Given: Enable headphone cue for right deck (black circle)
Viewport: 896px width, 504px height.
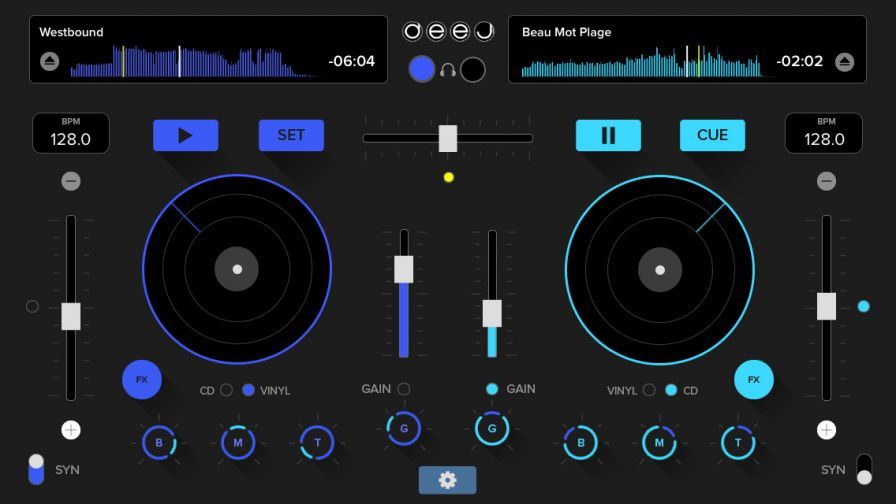Looking at the screenshot, I should 473,70.
